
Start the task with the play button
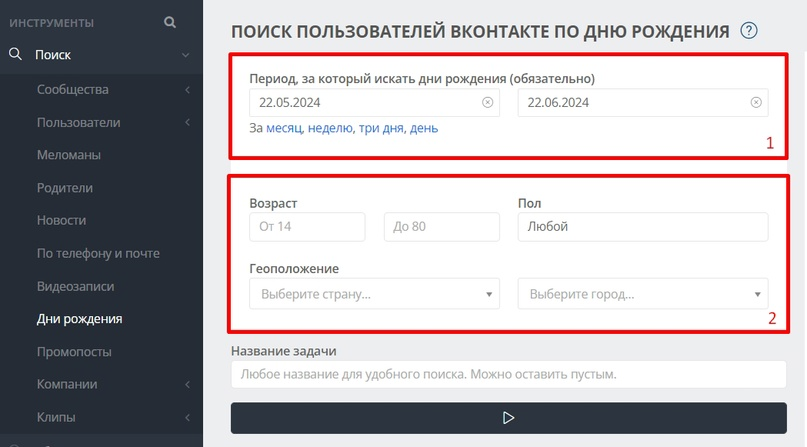[x=508, y=418]
